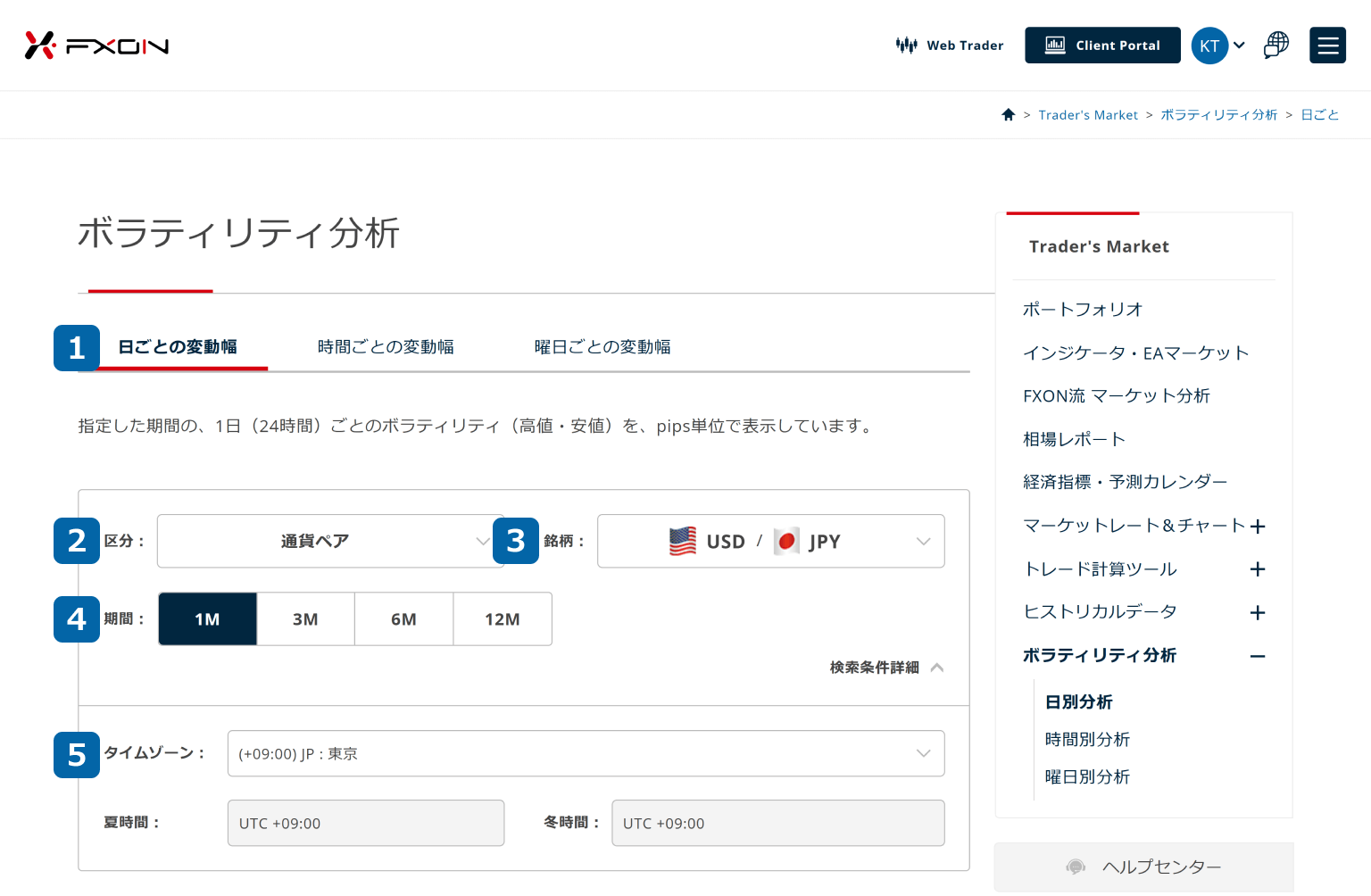Open Web Trader link
The width and height of the screenshot is (1371, 896).
pyautogui.click(x=950, y=46)
